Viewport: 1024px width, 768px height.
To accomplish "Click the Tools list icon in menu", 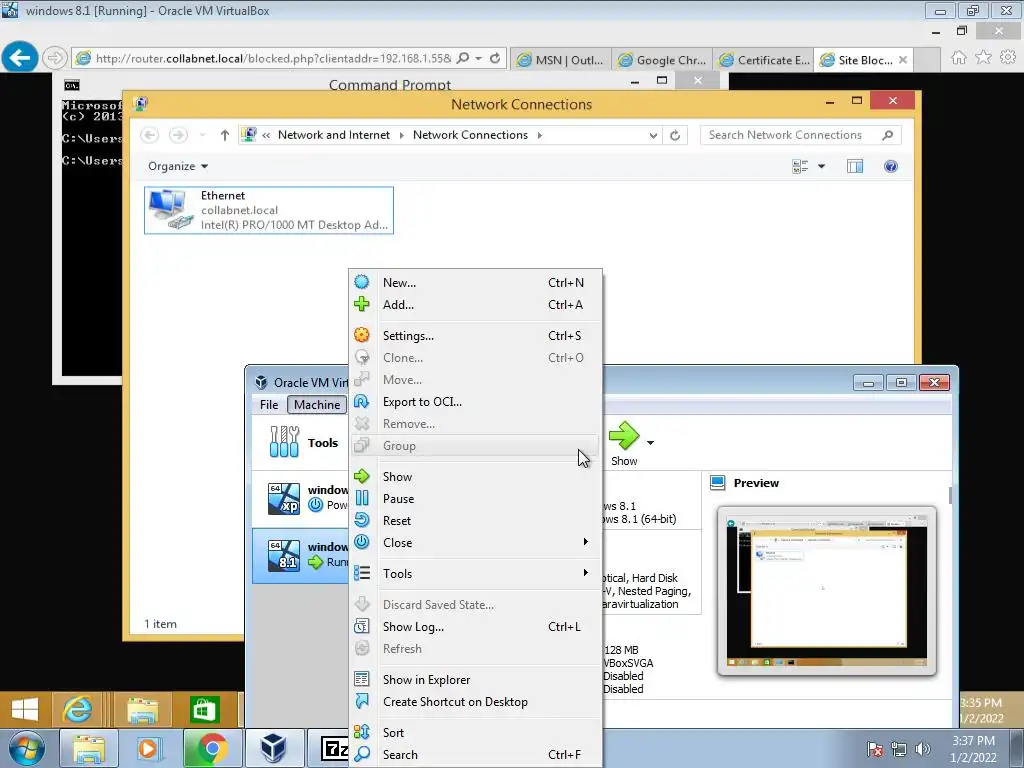I will pyautogui.click(x=362, y=573).
